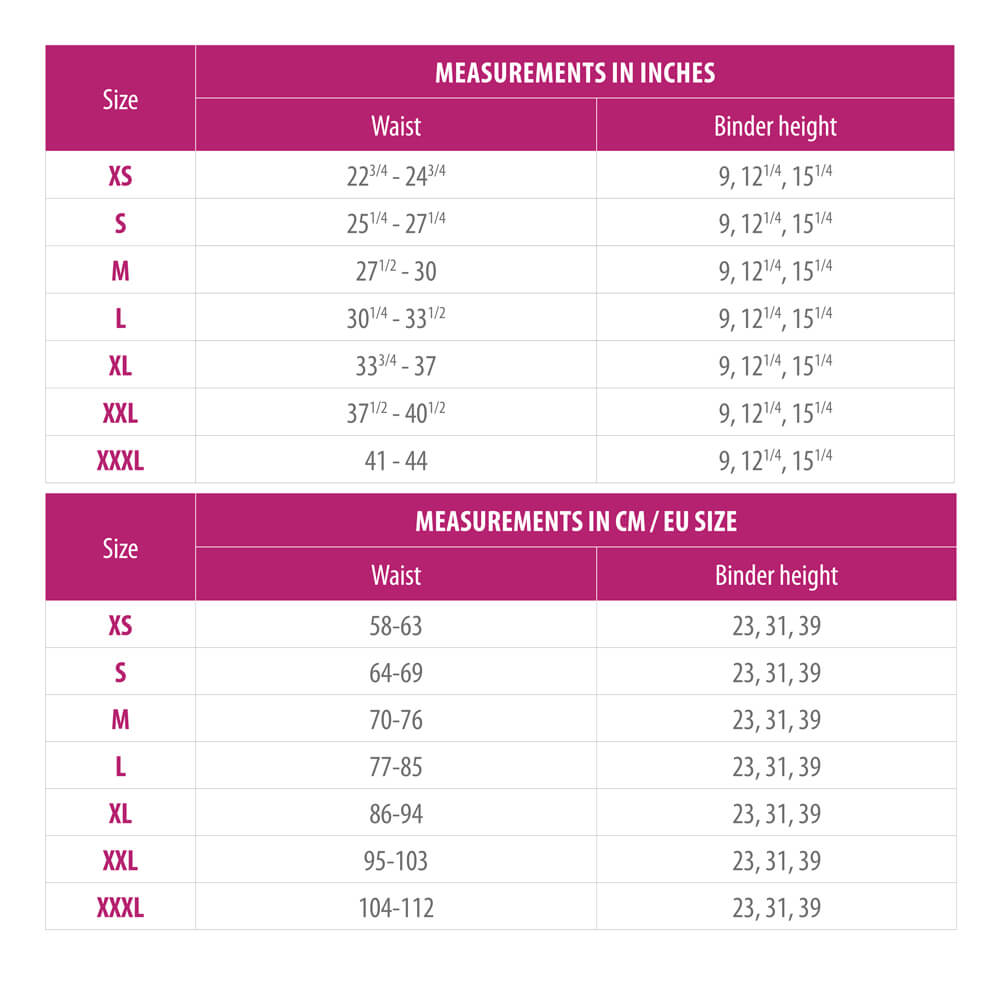Select the waist range "70-76"

pos(396,720)
